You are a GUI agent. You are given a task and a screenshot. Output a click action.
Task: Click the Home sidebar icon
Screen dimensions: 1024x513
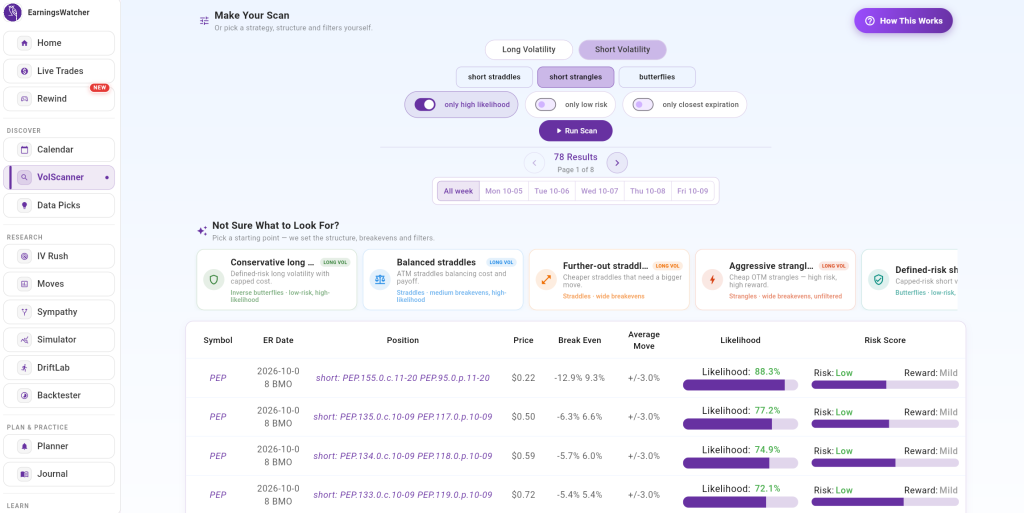pyautogui.click(x=24, y=43)
